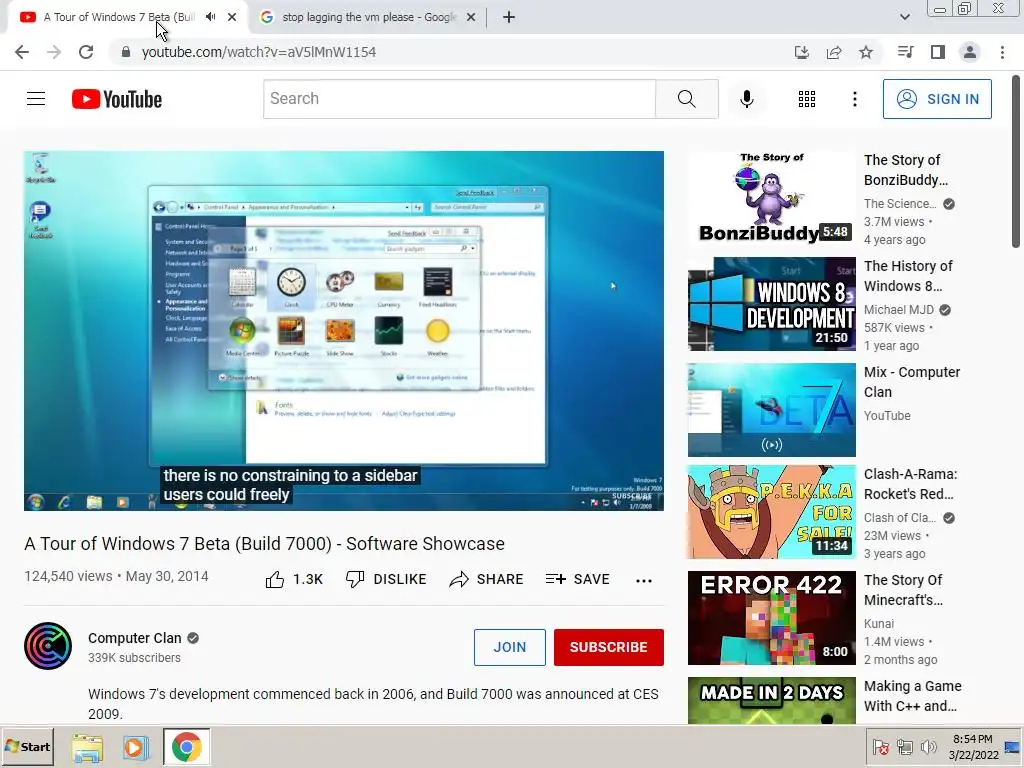Click the SIGN IN button

tap(937, 99)
